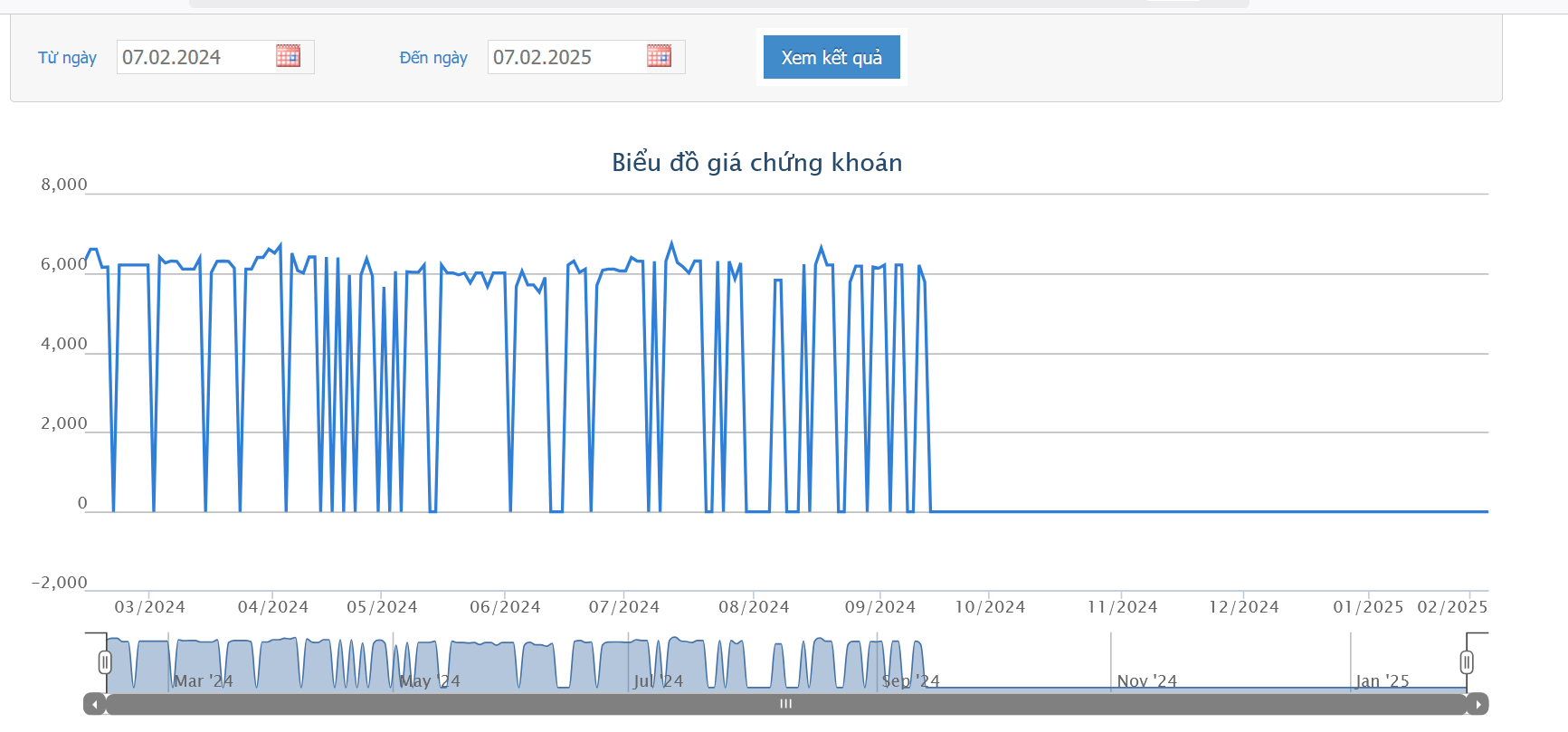Click the left navigator range handle
The image size is (1568, 732).
105,662
